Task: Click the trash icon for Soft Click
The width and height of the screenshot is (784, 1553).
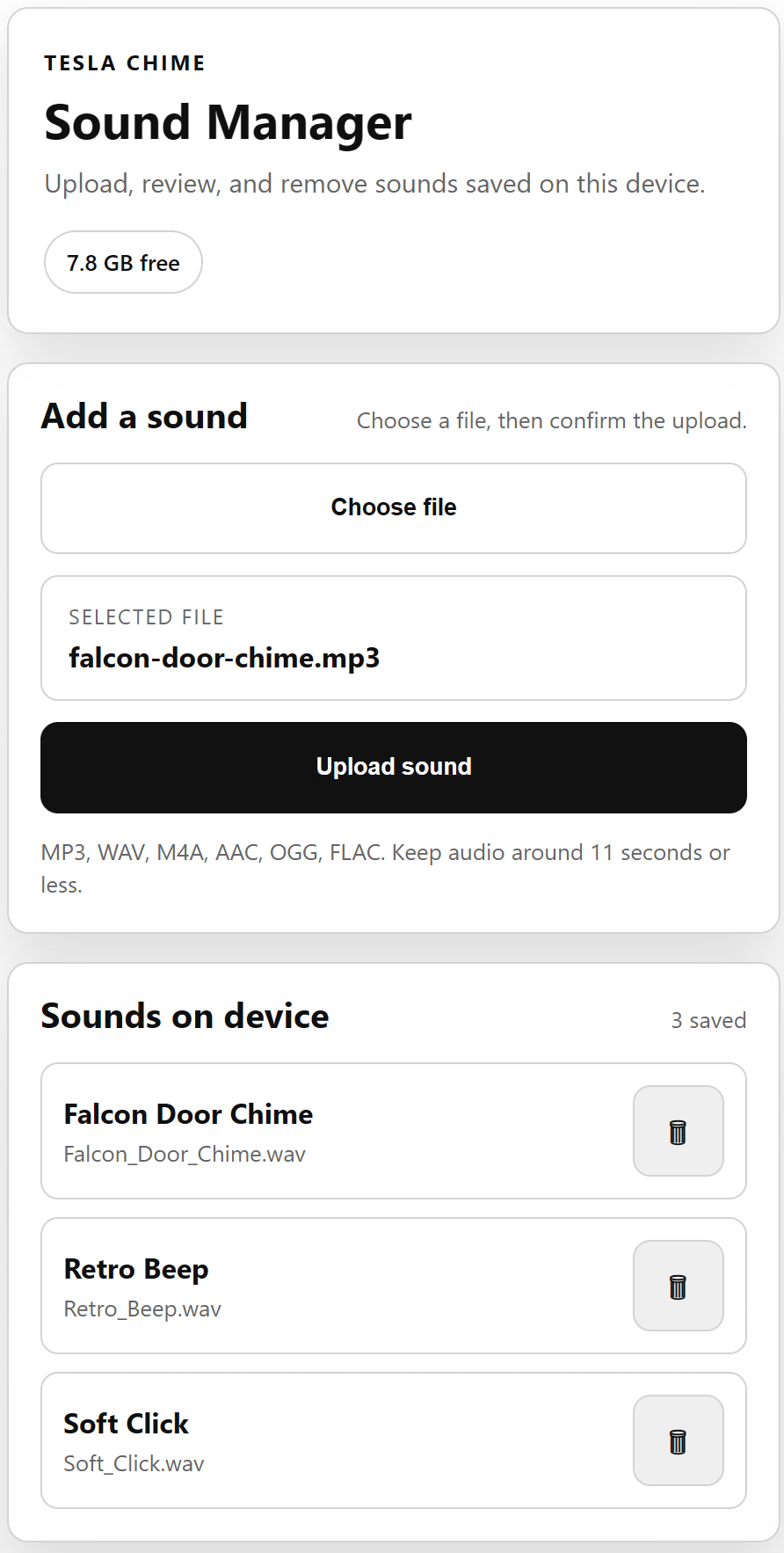Action: tap(678, 1440)
